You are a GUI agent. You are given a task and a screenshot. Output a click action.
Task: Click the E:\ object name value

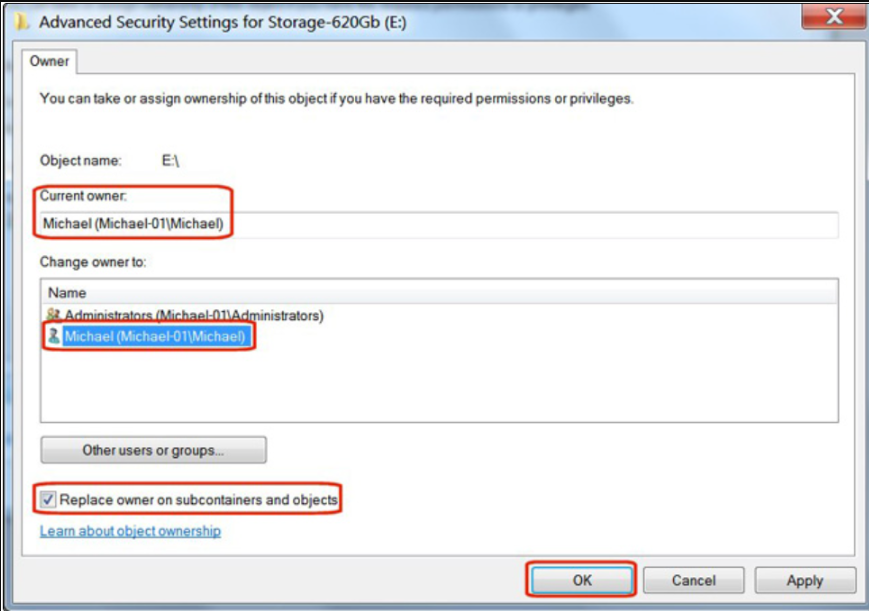[x=170, y=160]
